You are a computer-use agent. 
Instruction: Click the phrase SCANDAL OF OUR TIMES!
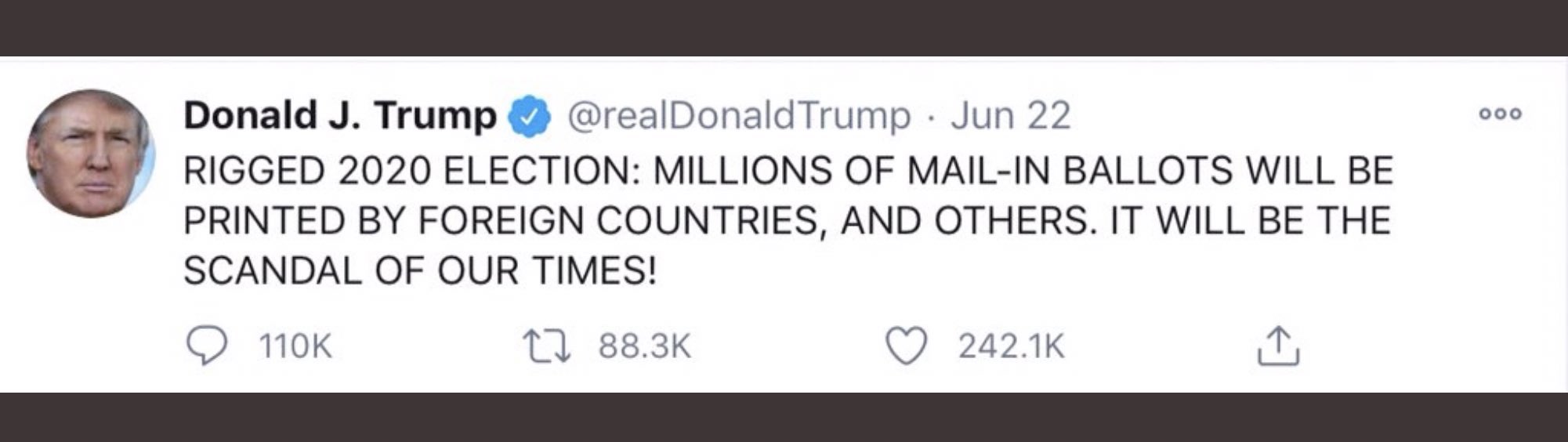tap(419, 271)
